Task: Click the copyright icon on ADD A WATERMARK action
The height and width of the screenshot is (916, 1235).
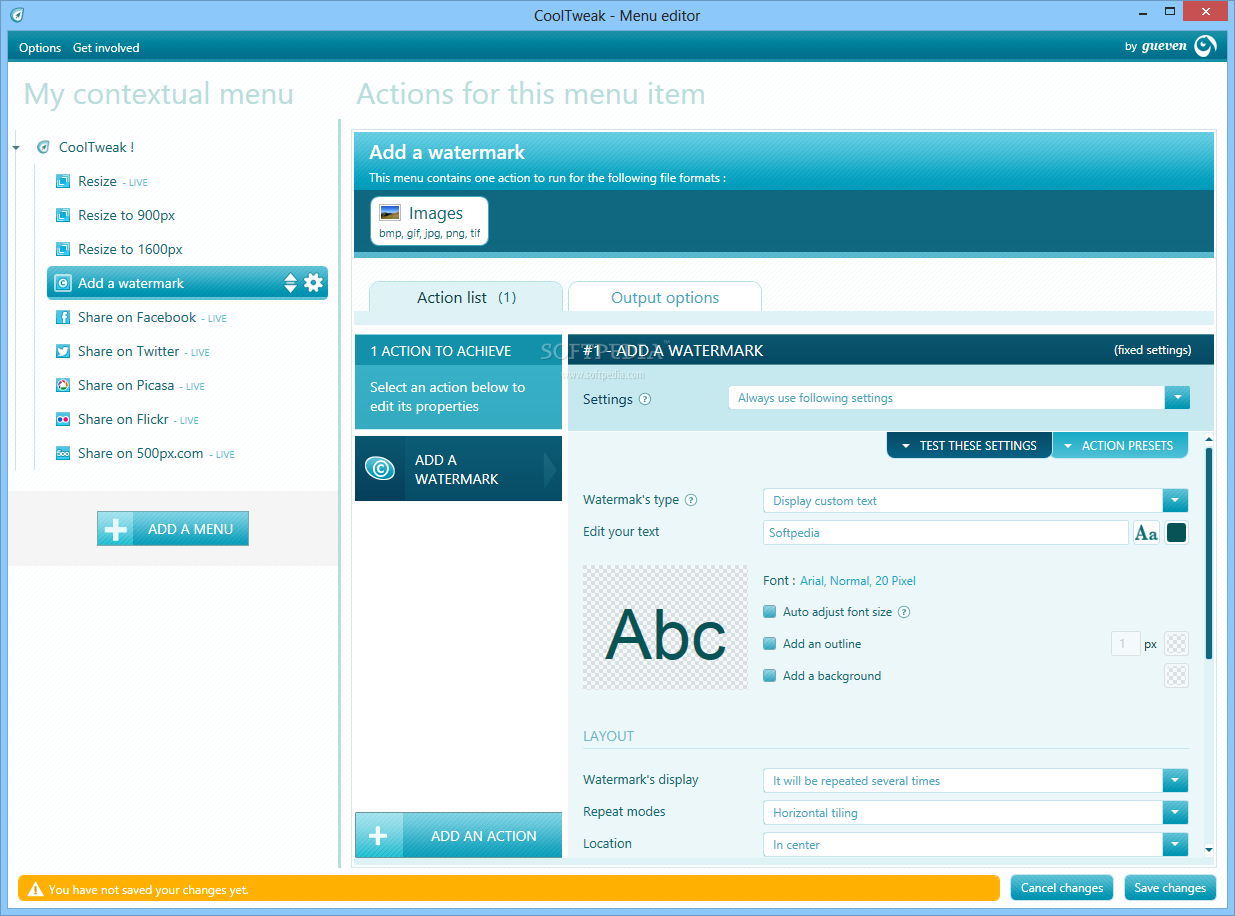Action: (x=380, y=468)
